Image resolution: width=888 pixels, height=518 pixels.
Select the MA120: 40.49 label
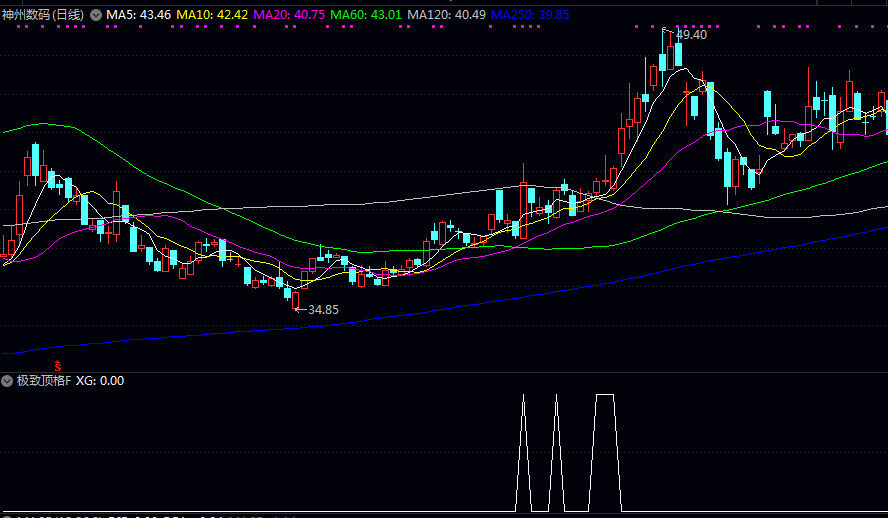[446, 15]
